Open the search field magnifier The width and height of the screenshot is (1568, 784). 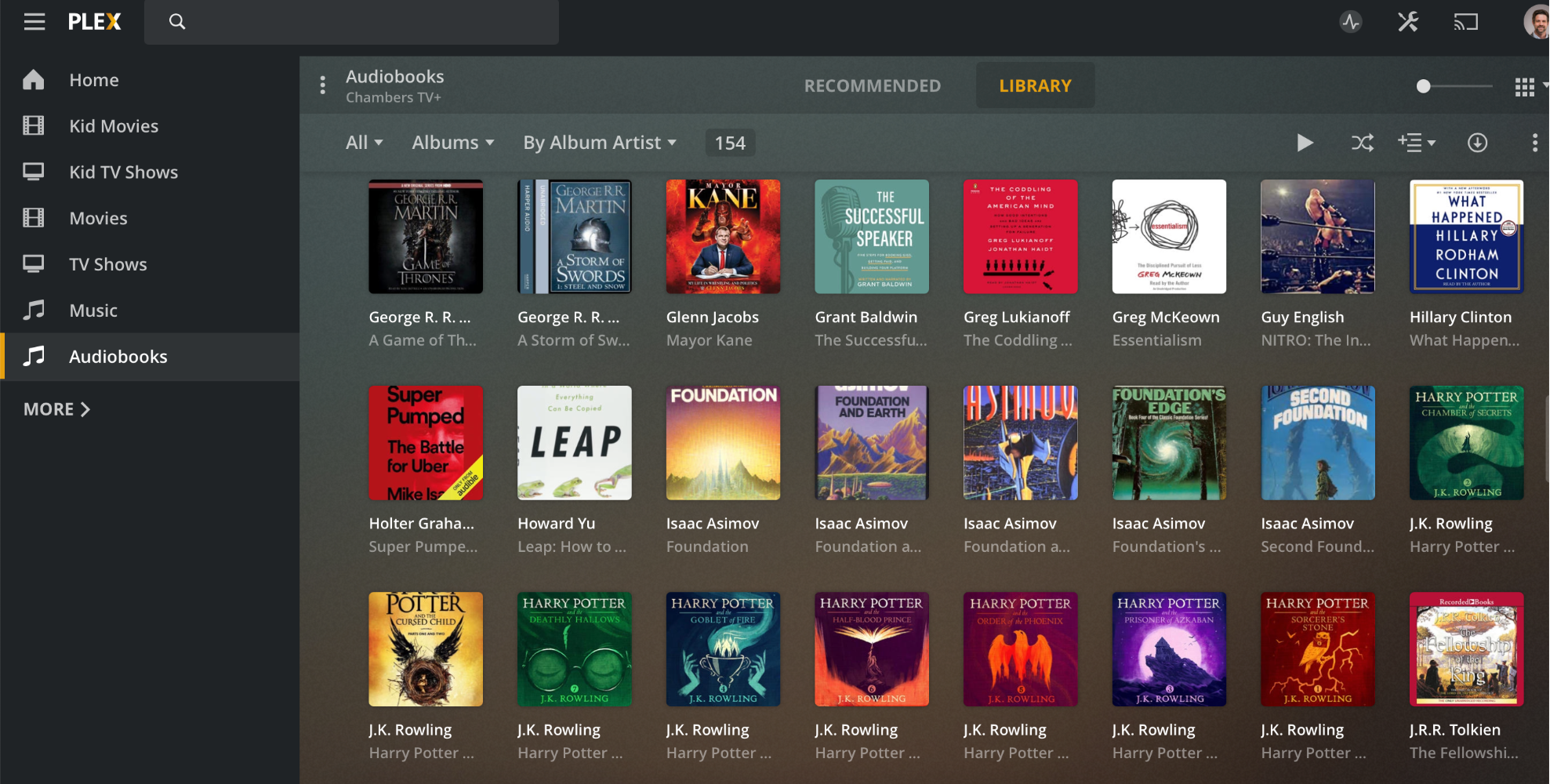click(176, 21)
